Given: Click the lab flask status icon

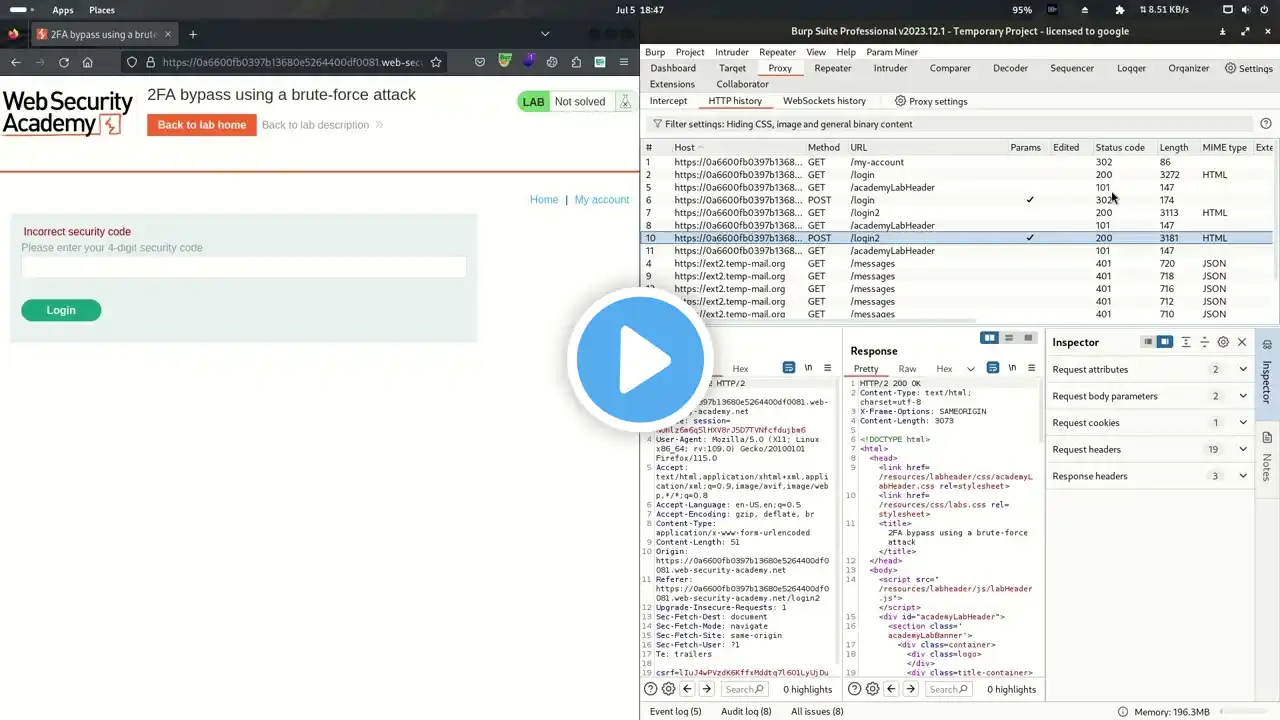Looking at the screenshot, I should pos(625,101).
